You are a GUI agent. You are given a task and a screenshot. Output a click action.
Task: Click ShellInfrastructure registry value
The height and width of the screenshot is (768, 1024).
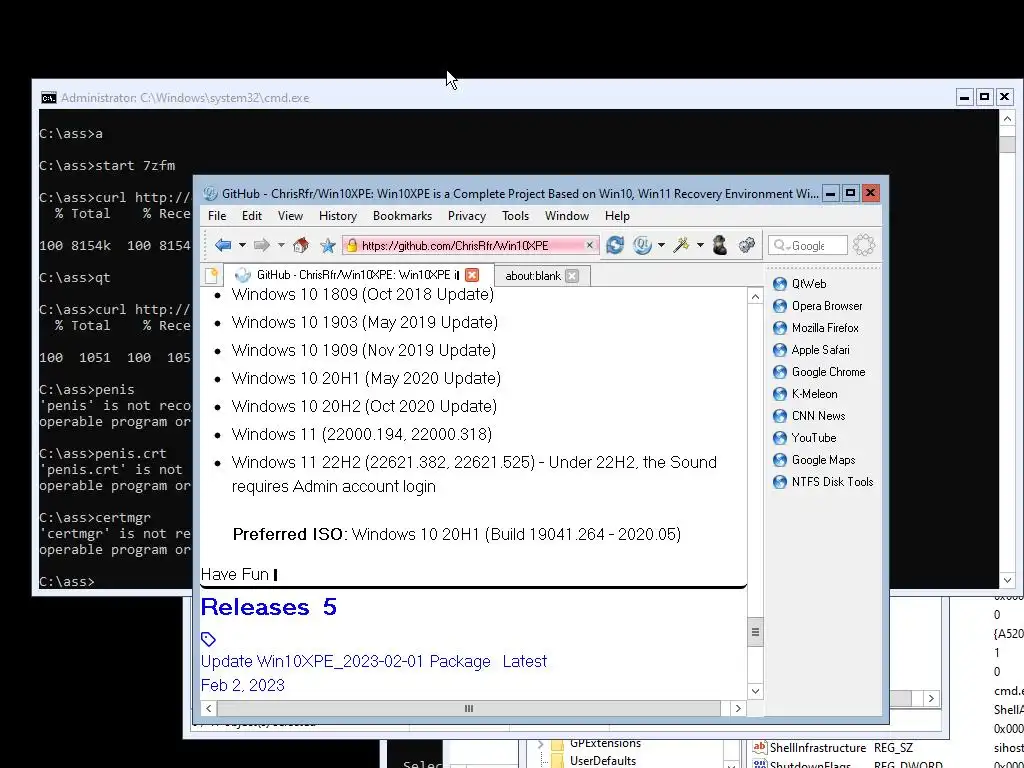click(x=818, y=748)
